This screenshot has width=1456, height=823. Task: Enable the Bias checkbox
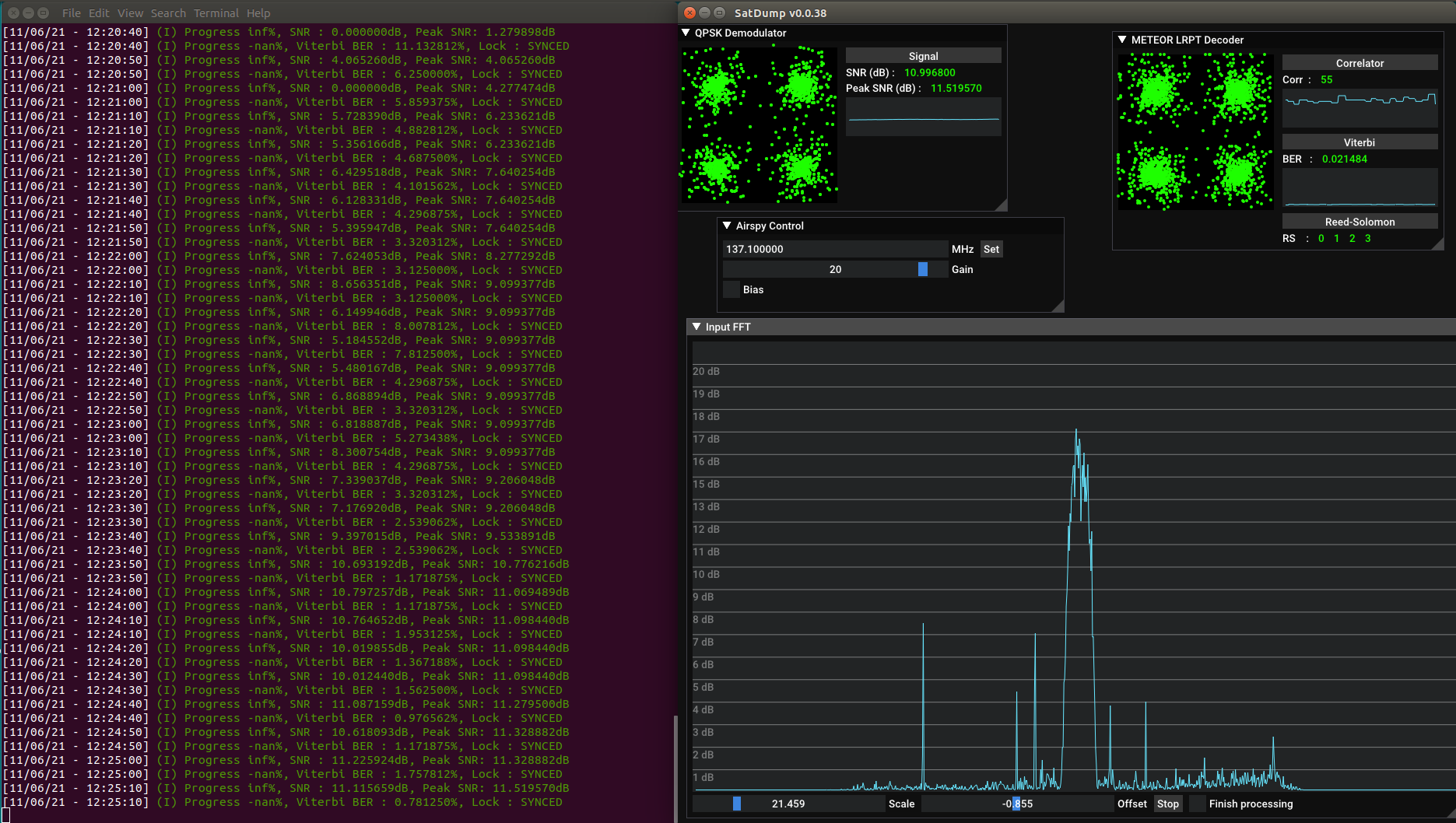[x=731, y=289]
